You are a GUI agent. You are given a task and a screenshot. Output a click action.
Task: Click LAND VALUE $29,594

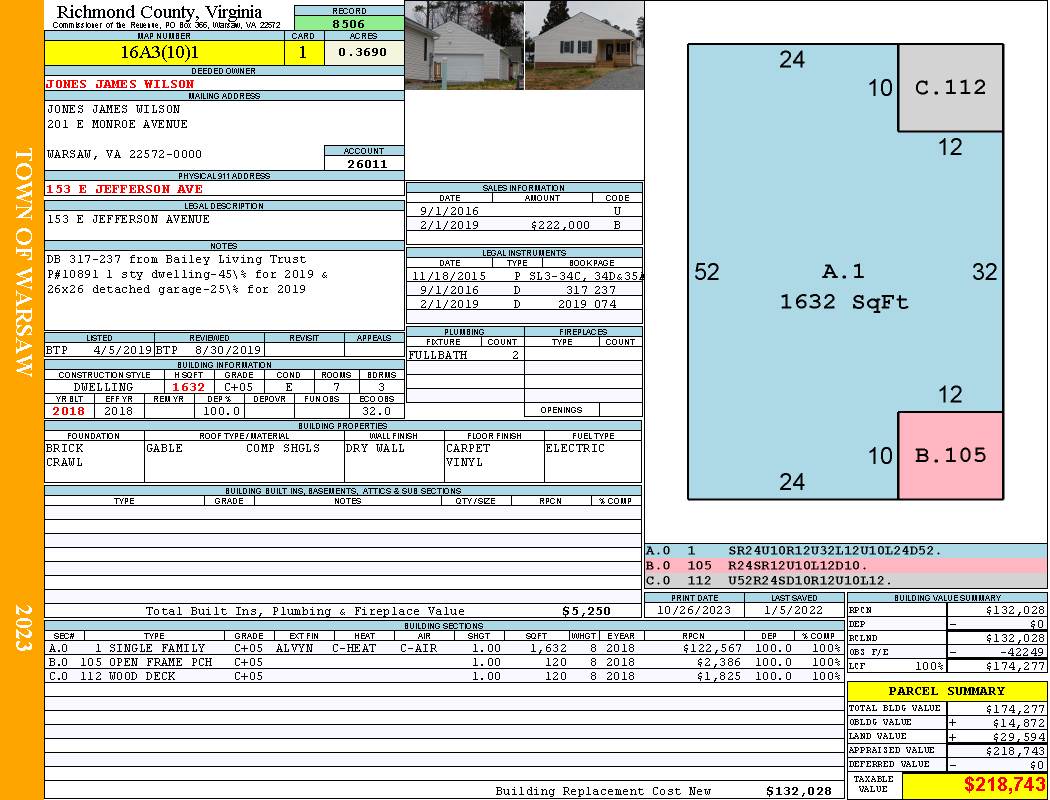[x=1018, y=737]
